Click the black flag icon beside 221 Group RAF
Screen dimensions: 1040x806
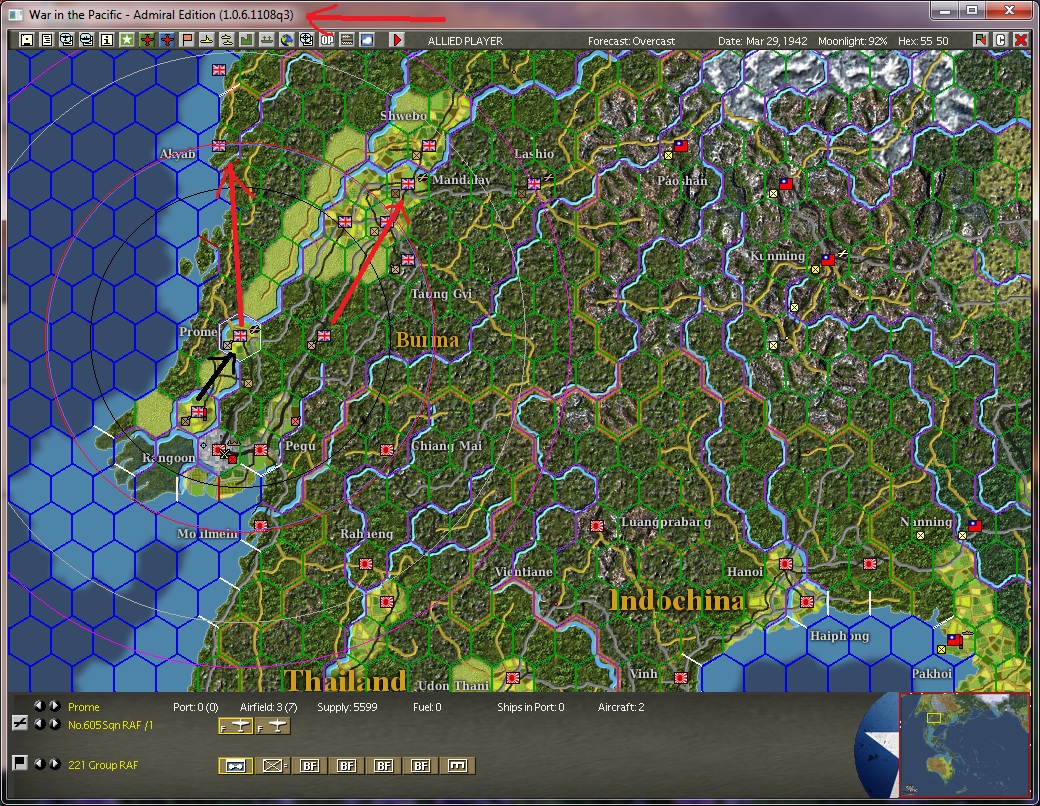(x=20, y=763)
